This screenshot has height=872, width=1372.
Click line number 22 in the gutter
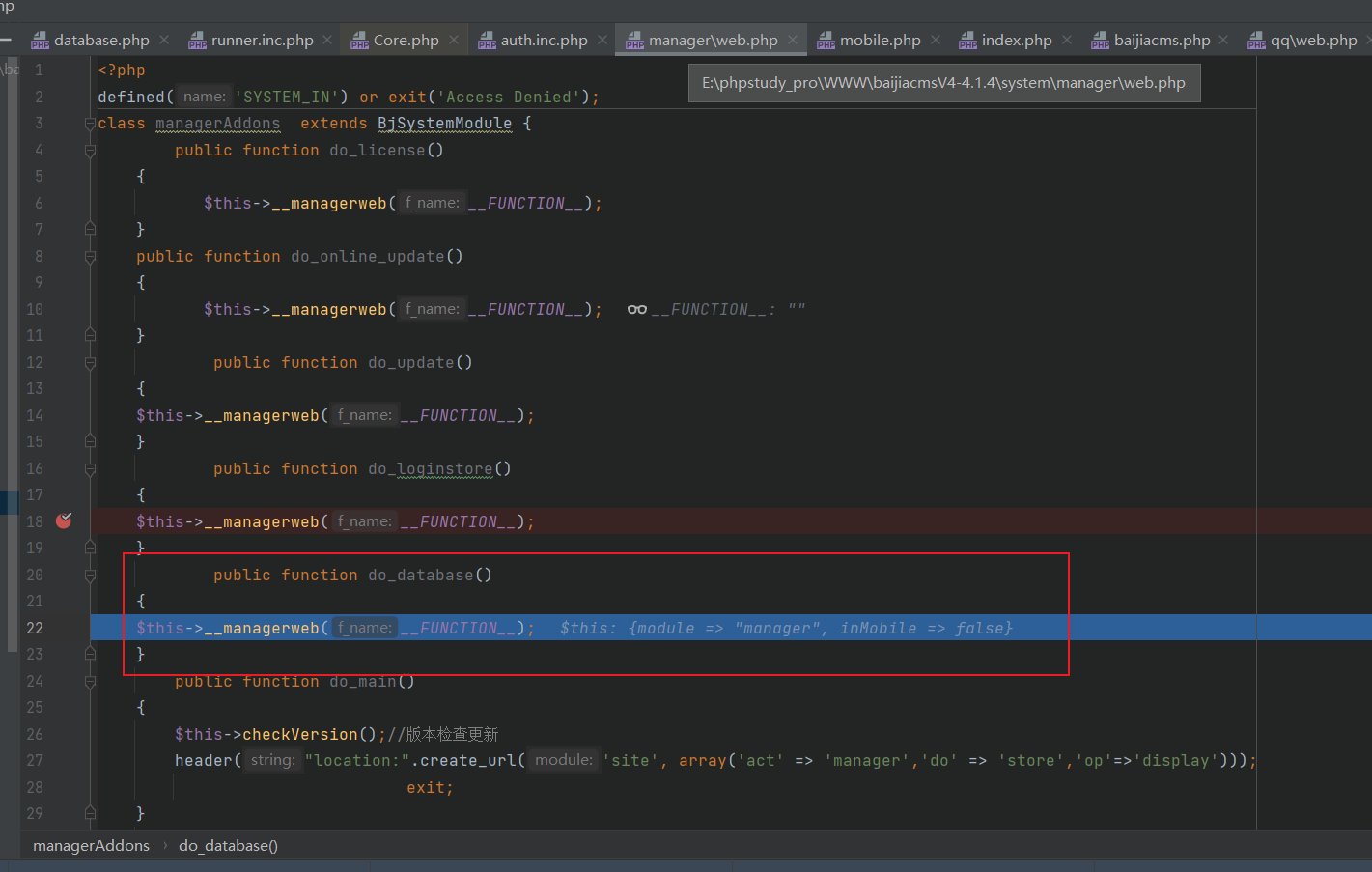pos(35,628)
